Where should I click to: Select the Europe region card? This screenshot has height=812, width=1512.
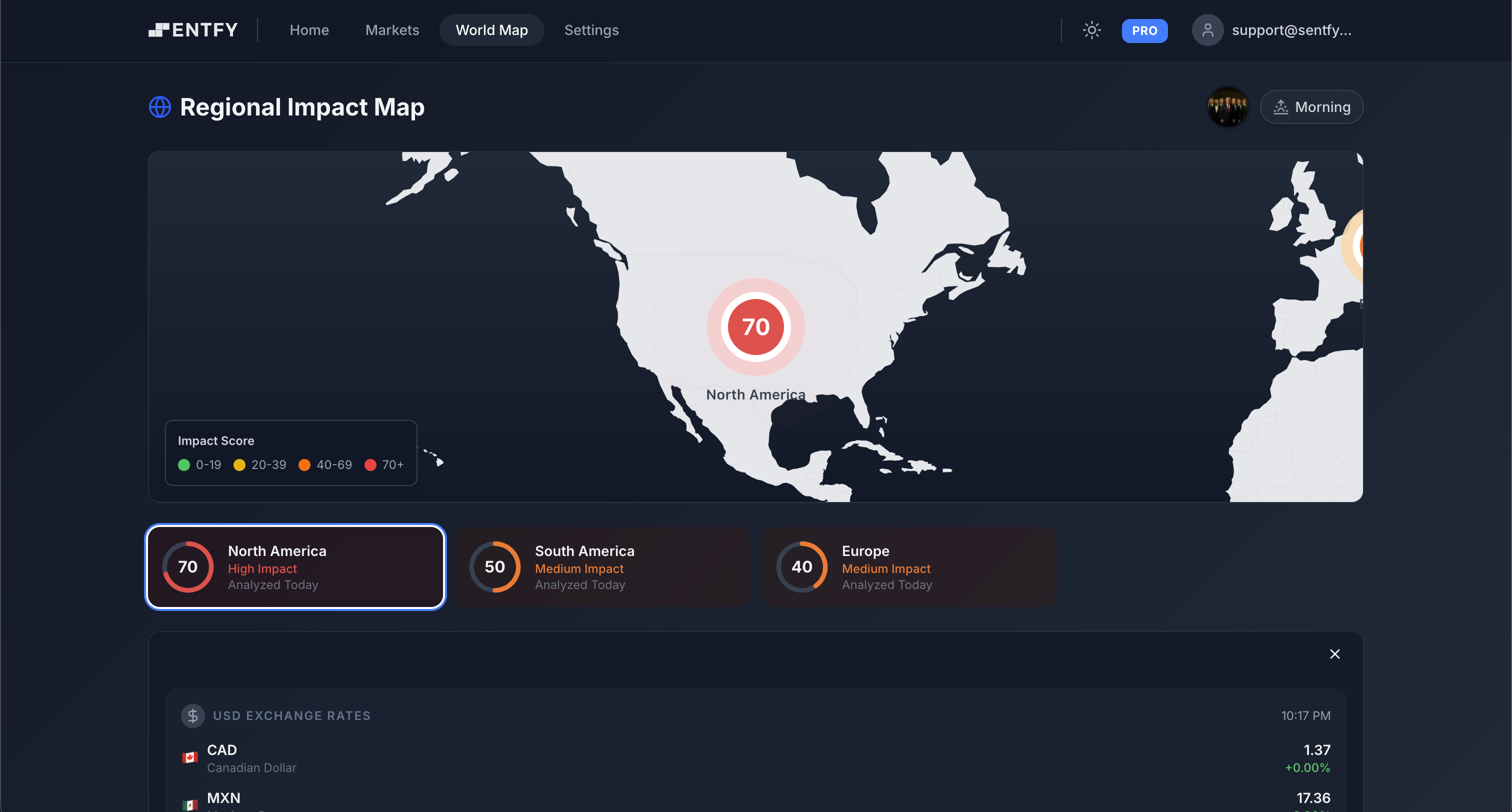(909, 566)
